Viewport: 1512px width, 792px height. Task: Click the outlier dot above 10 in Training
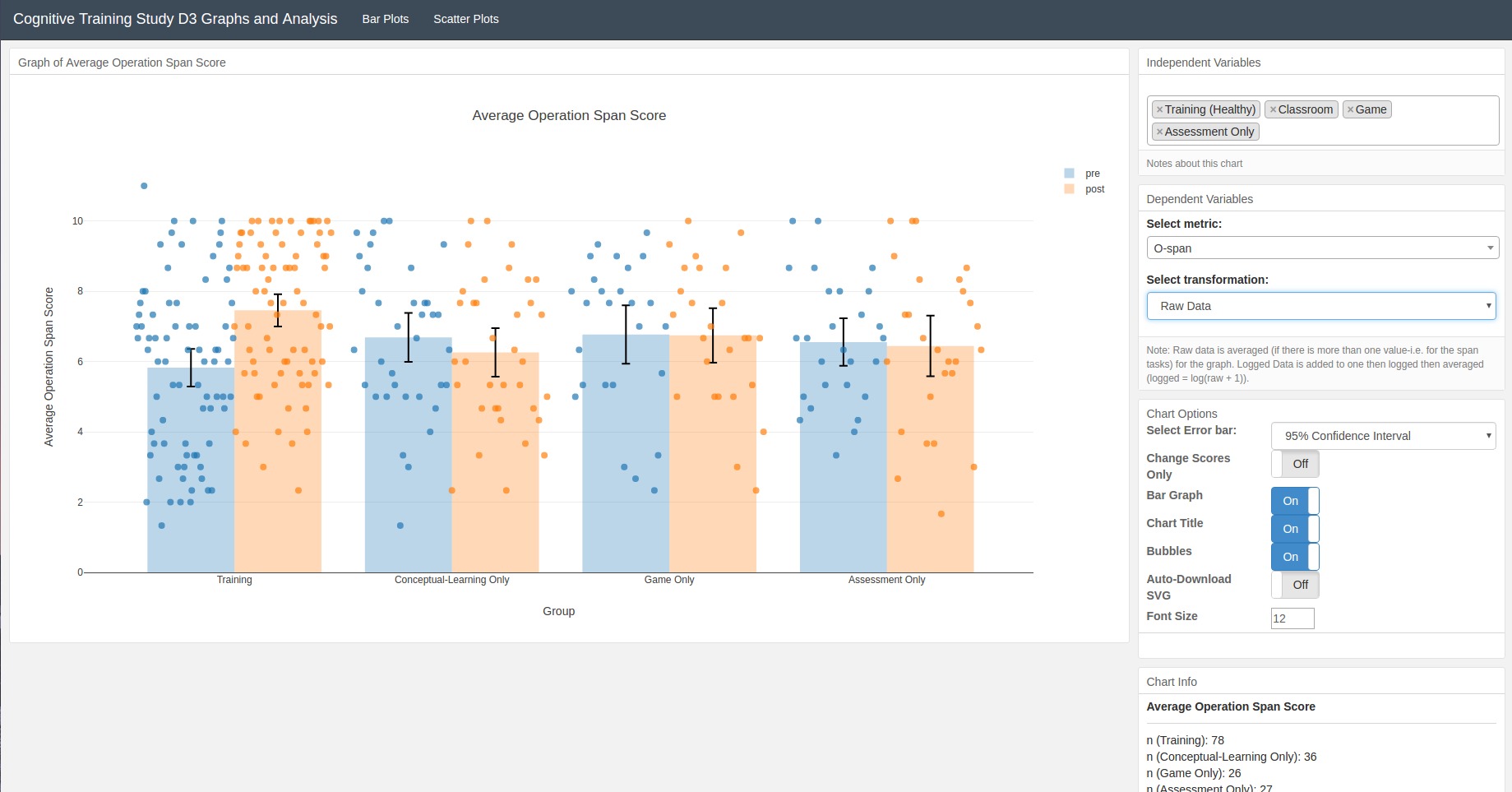pyautogui.click(x=144, y=186)
